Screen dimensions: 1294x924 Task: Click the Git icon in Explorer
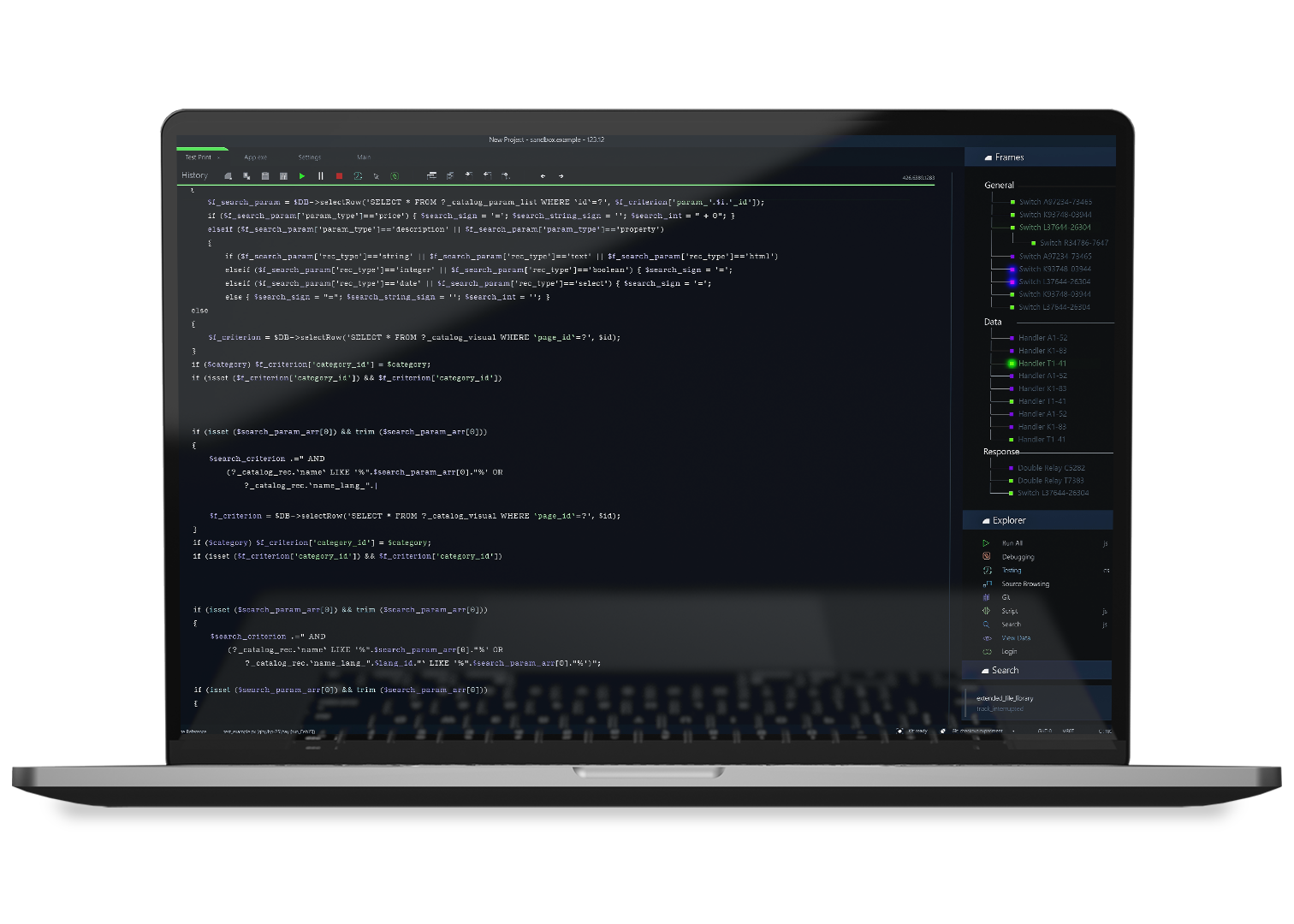987,597
